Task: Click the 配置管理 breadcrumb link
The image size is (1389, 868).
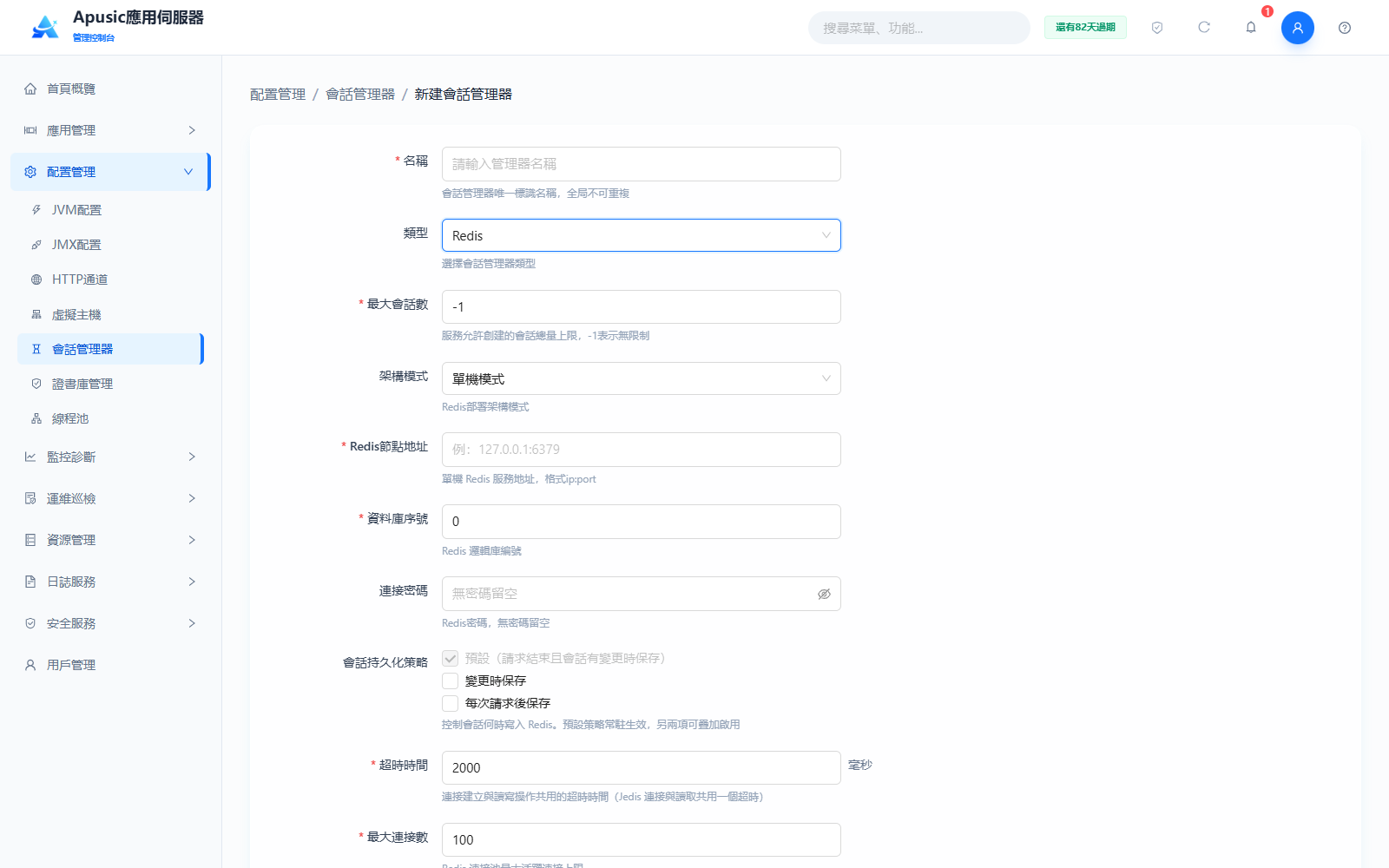Action: coord(278,94)
